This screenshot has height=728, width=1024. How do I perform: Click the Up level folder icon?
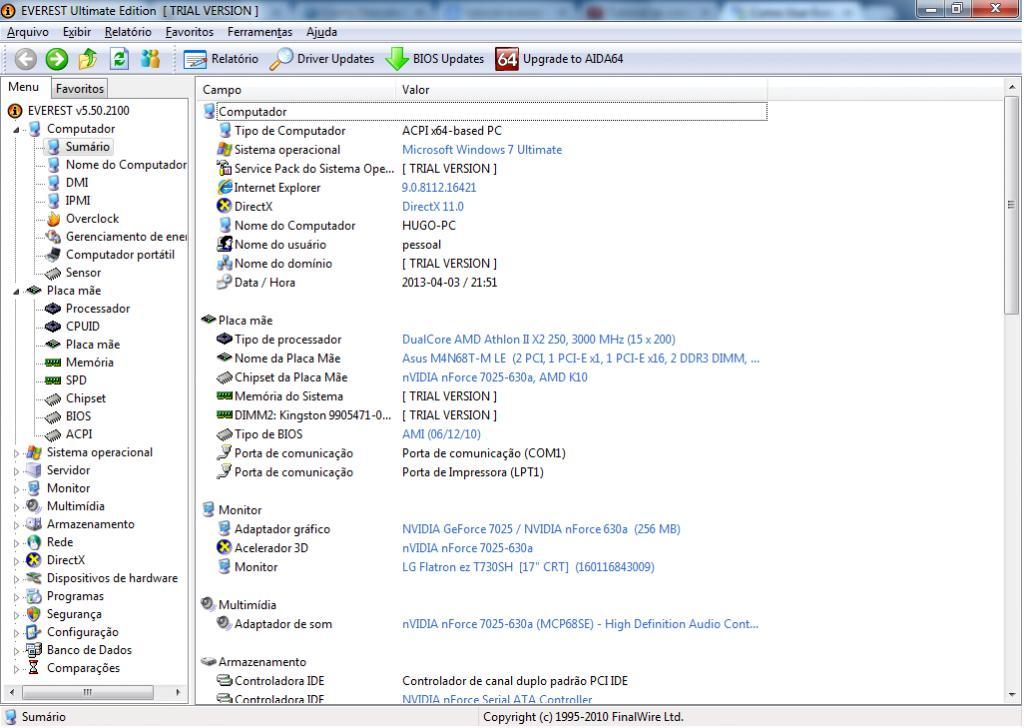pos(88,59)
